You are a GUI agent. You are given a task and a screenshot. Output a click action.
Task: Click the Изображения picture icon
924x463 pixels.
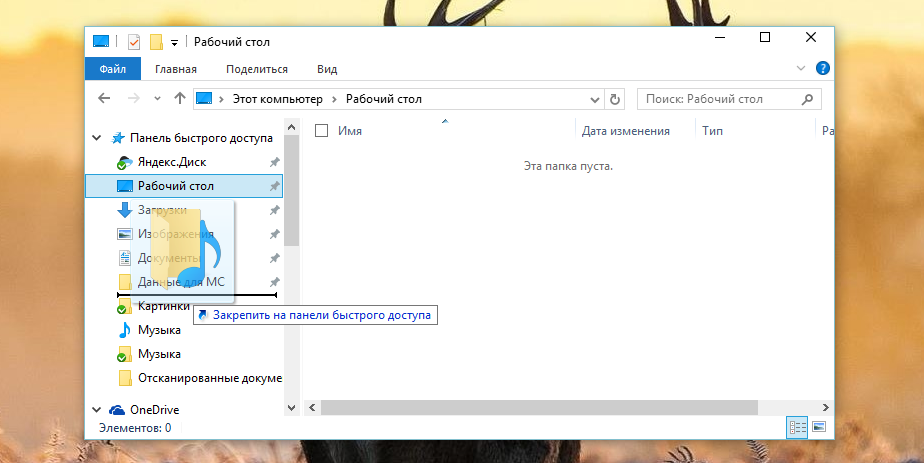(124, 234)
